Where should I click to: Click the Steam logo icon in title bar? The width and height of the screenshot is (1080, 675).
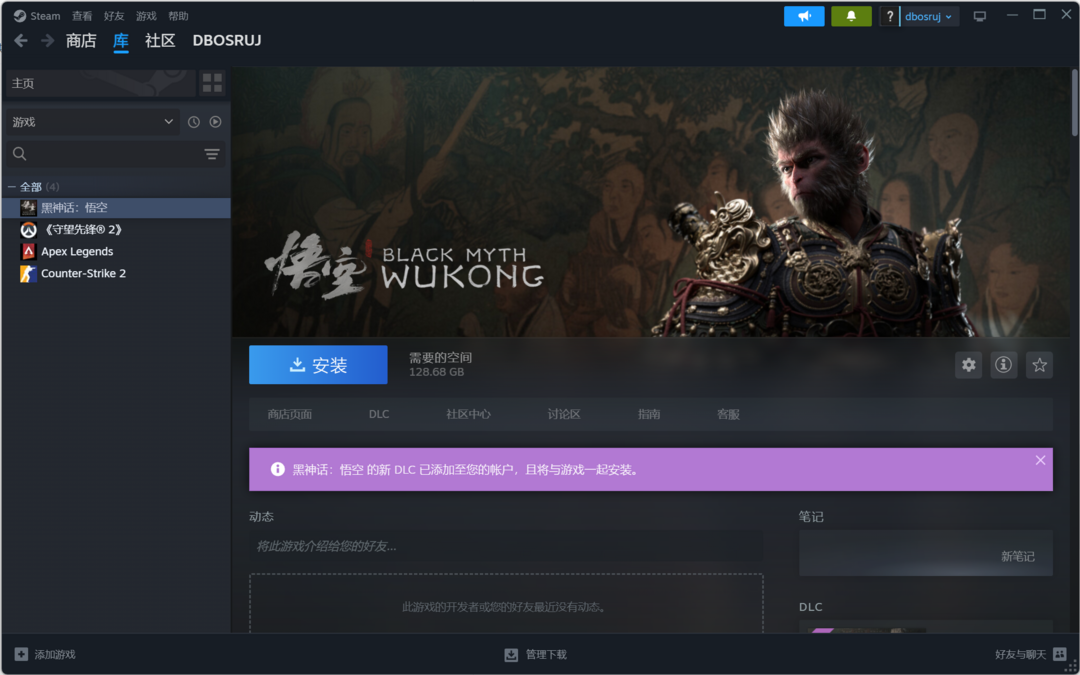(x=20, y=16)
